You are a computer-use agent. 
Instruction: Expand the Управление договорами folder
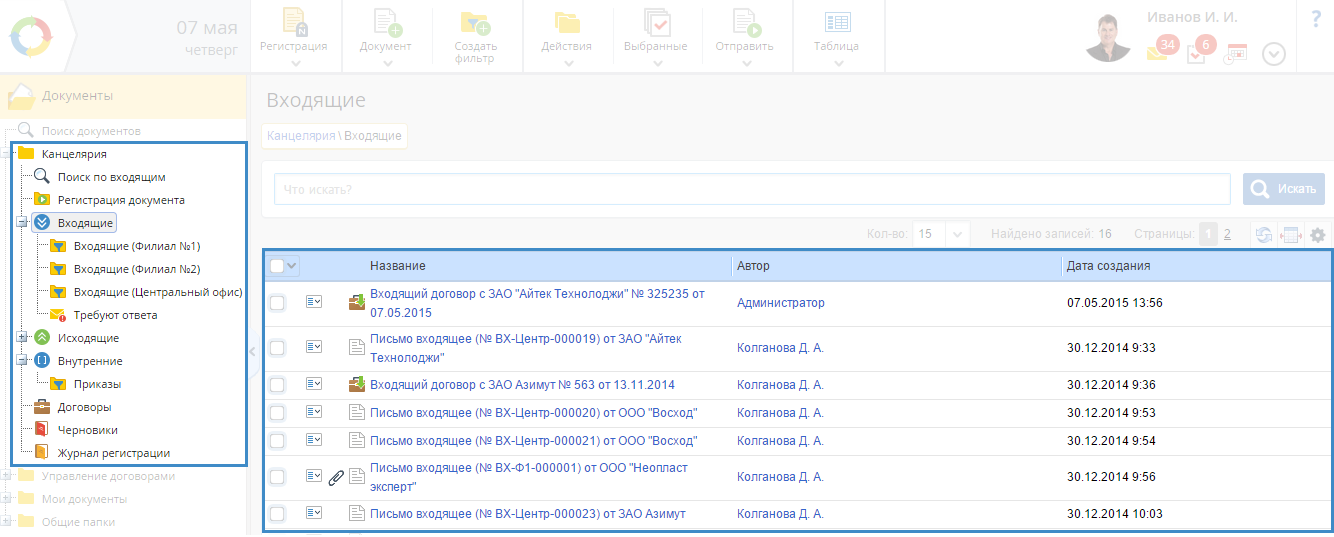[7, 476]
